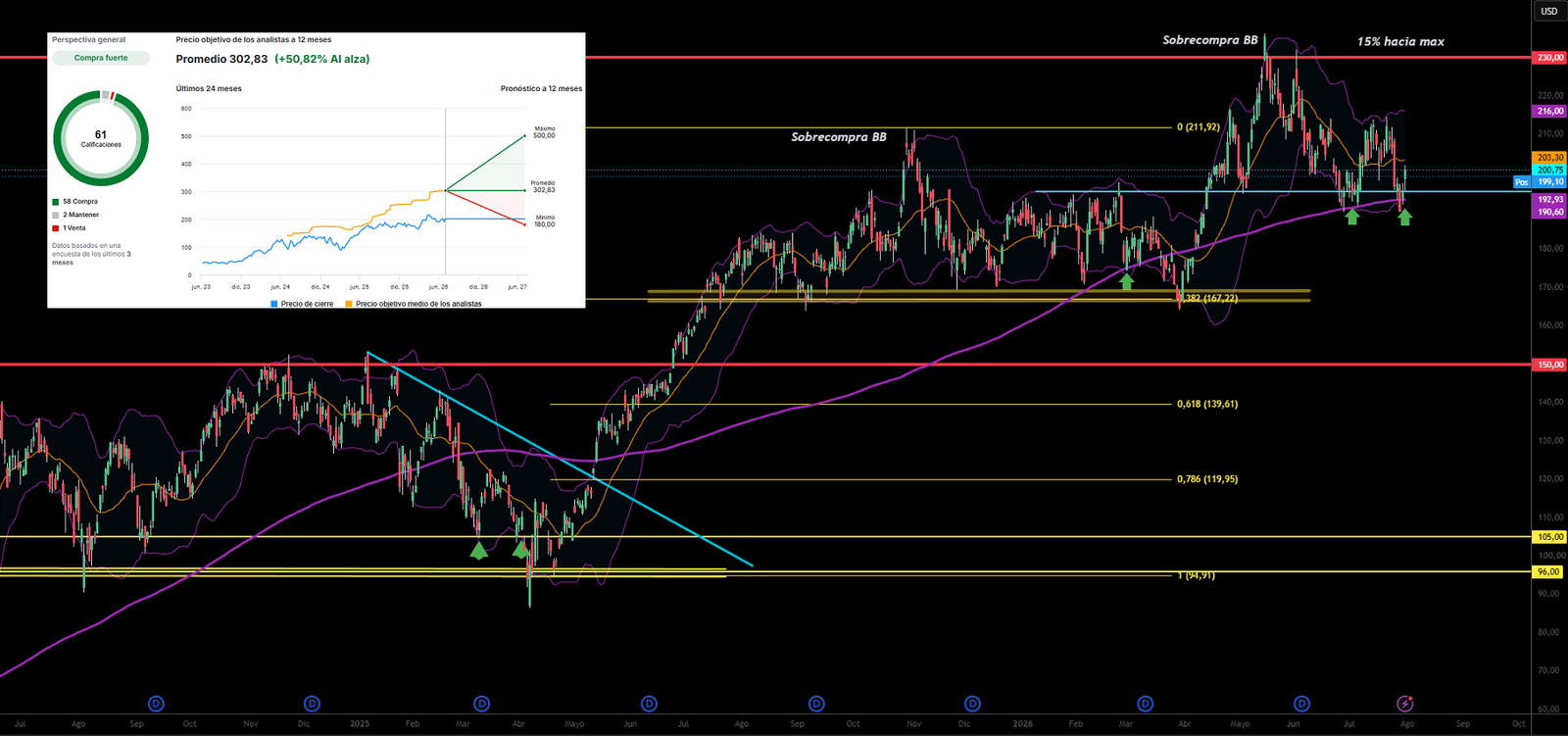Click the yellow 105,00 price label
Screen dimensions: 1568x736
tap(1549, 537)
